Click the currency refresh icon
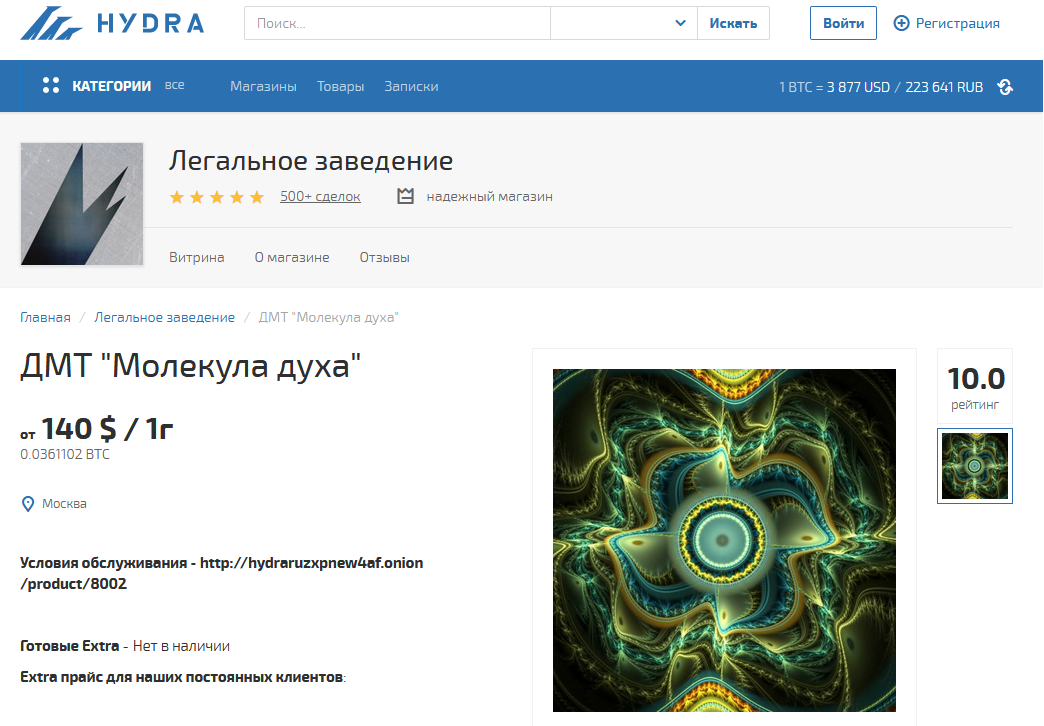 [x=1005, y=87]
